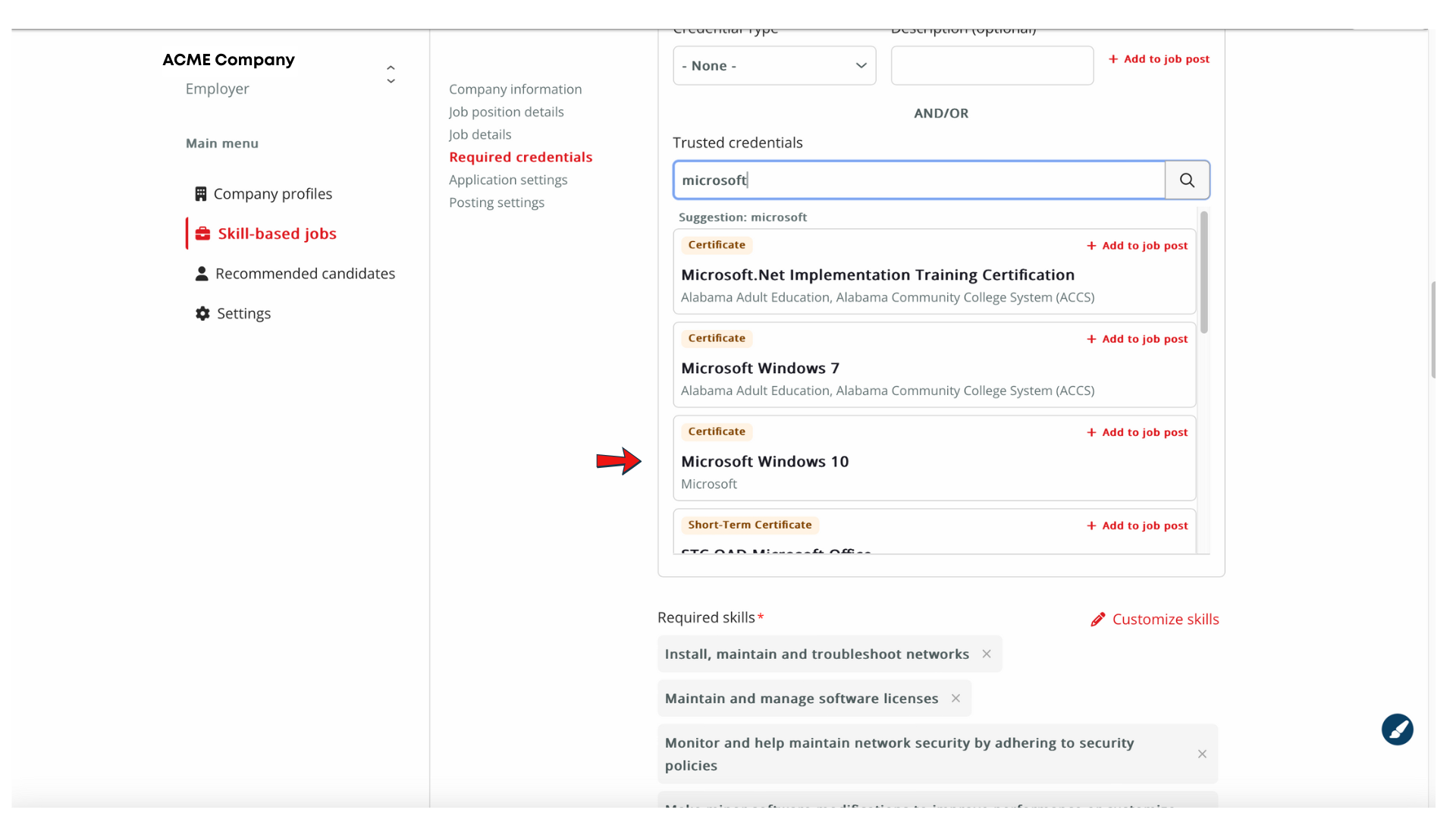
Task: Click the Recommended candidates person icon
Action: [x=202, y=274]
